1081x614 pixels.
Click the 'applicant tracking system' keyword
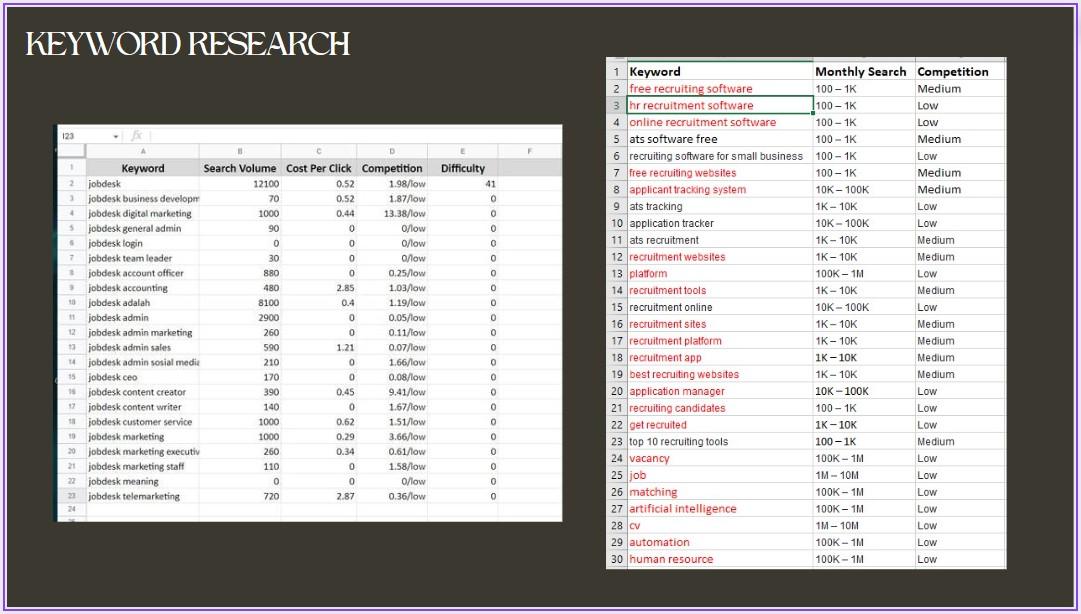[688, 190]
